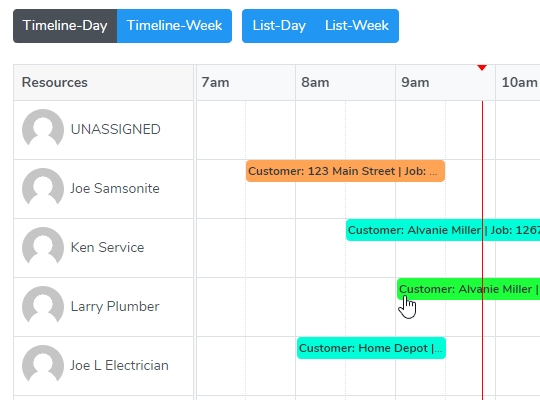Open the orange 123 Main Street job event

click(345, 171)
